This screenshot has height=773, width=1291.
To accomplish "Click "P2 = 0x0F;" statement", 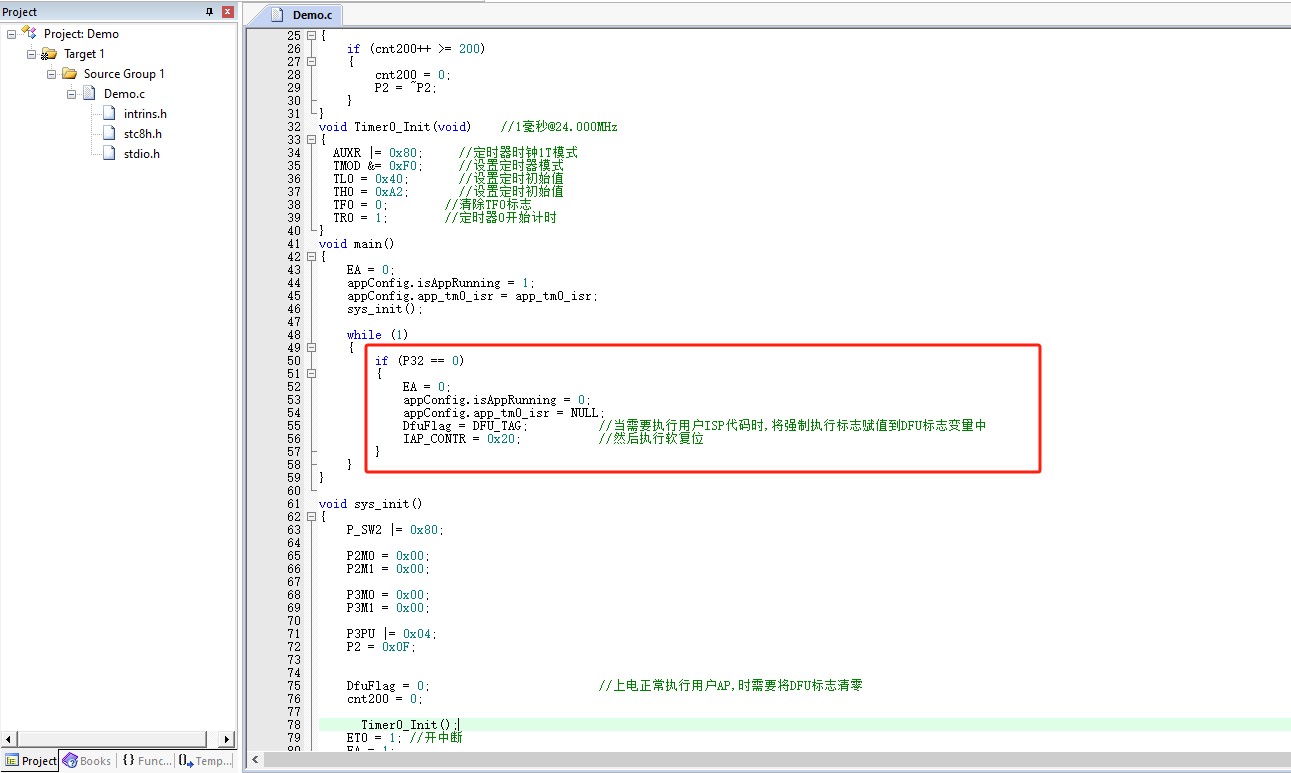I will [381, 646].
